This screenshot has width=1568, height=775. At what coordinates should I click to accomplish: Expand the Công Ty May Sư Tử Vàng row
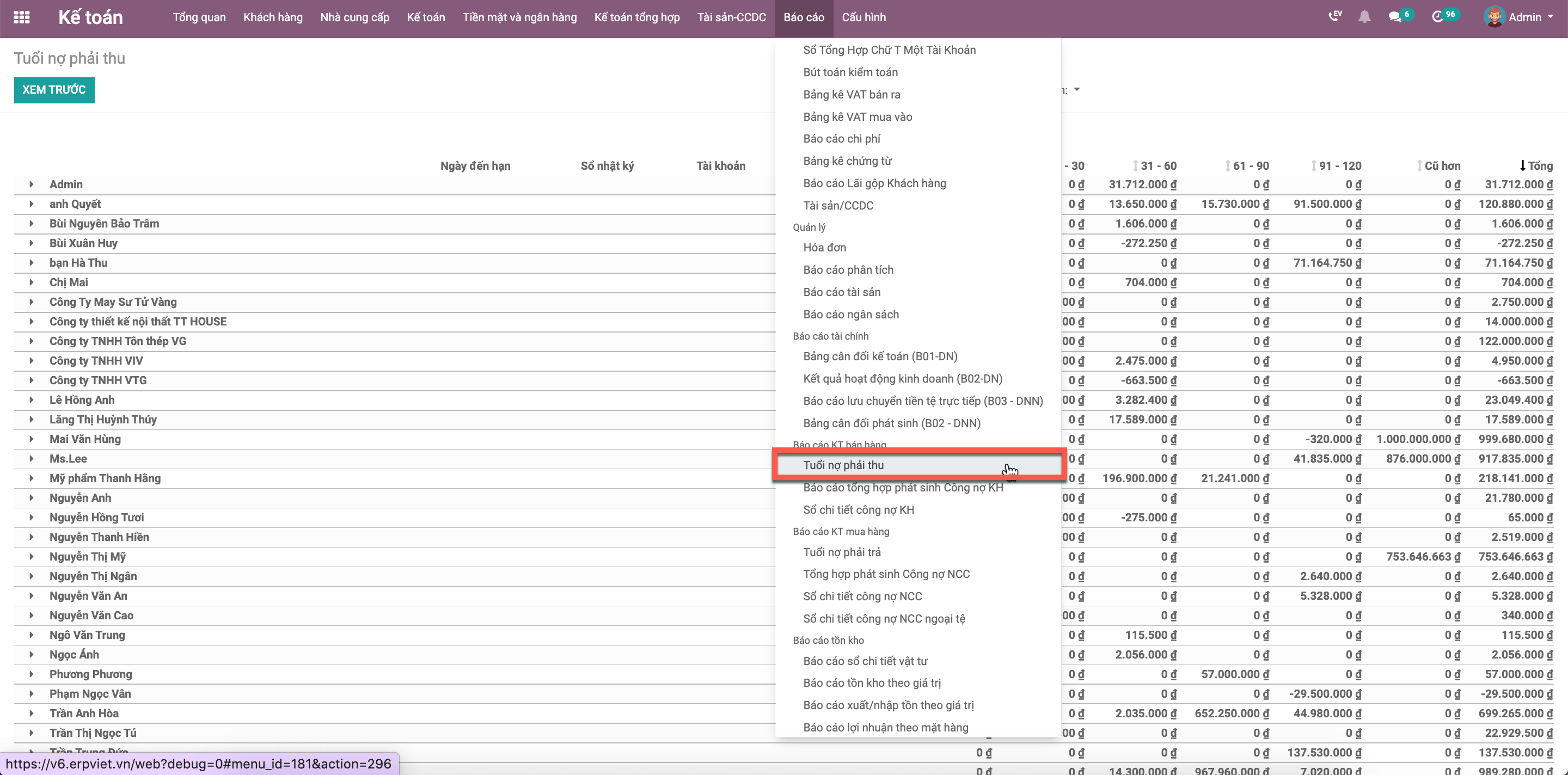[x=32, y=302]
